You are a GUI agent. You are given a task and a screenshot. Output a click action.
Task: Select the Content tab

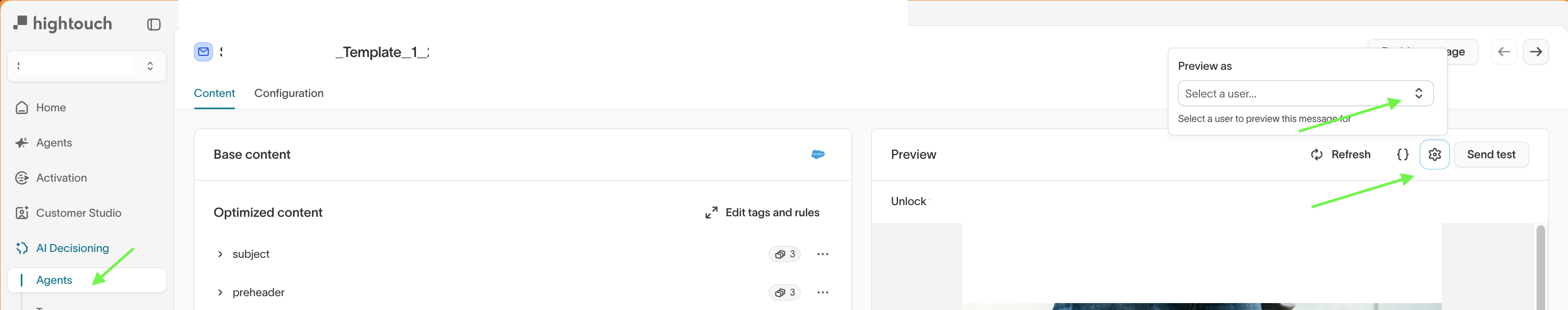click(x=214, y=93)
